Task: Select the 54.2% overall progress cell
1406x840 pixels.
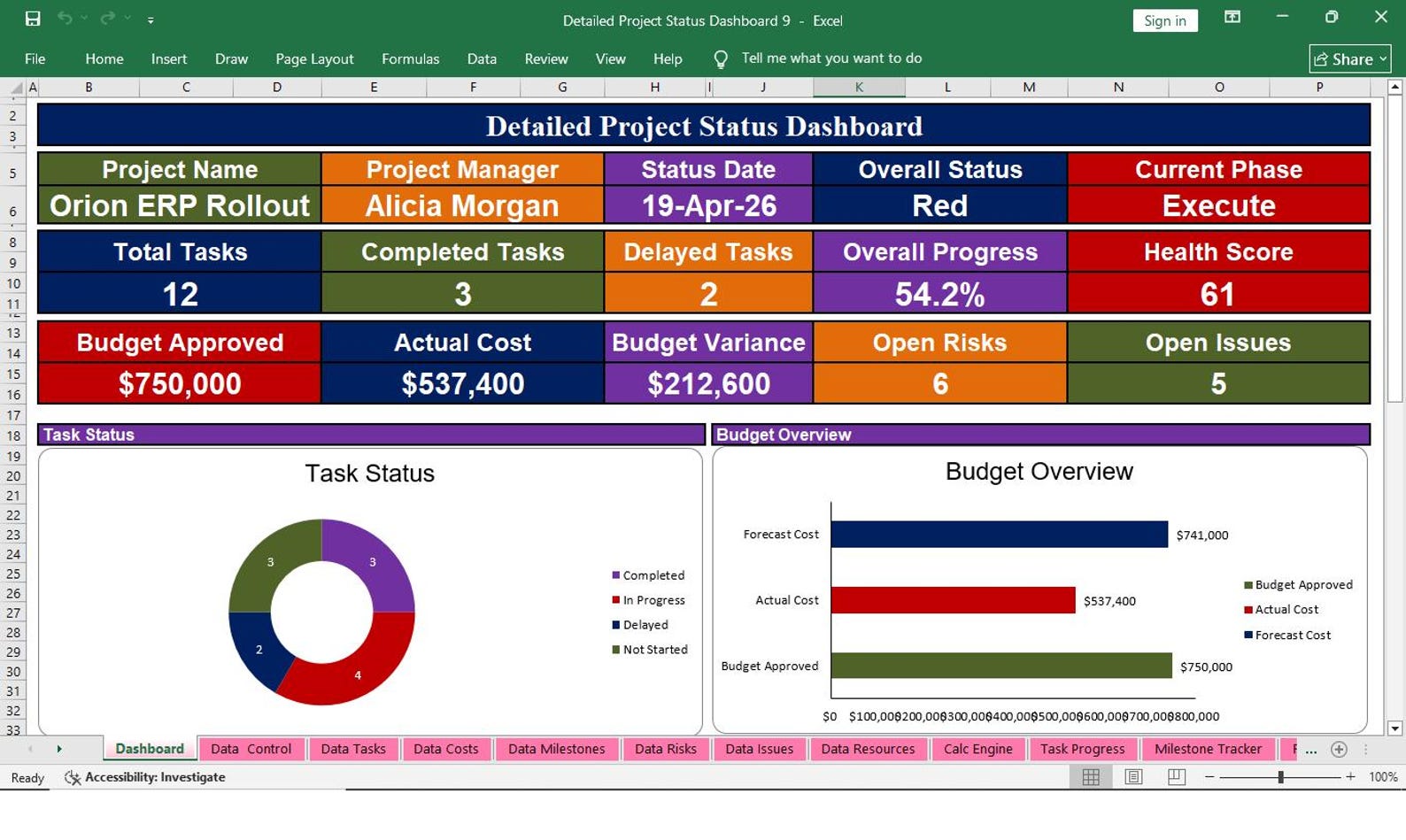Action: coord(939,294)
